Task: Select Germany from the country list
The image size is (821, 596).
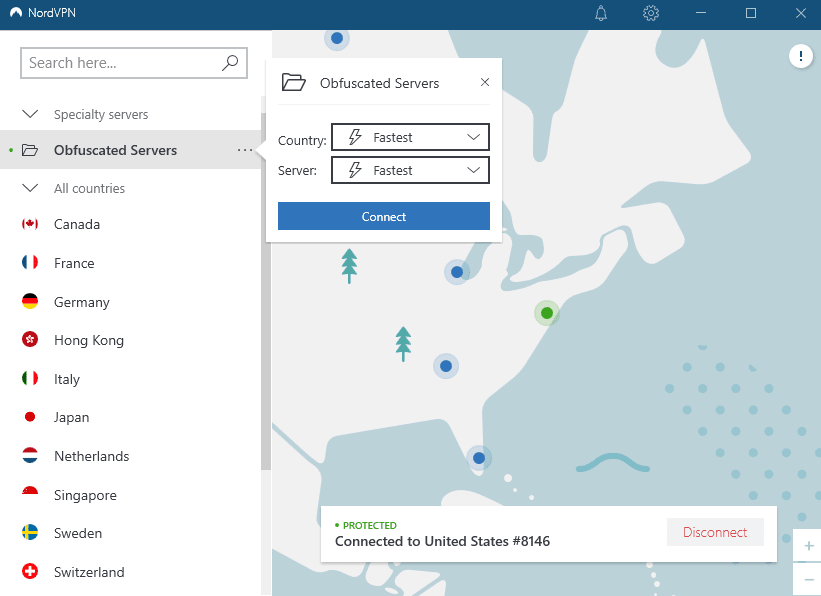Action: tap(130, 302)
